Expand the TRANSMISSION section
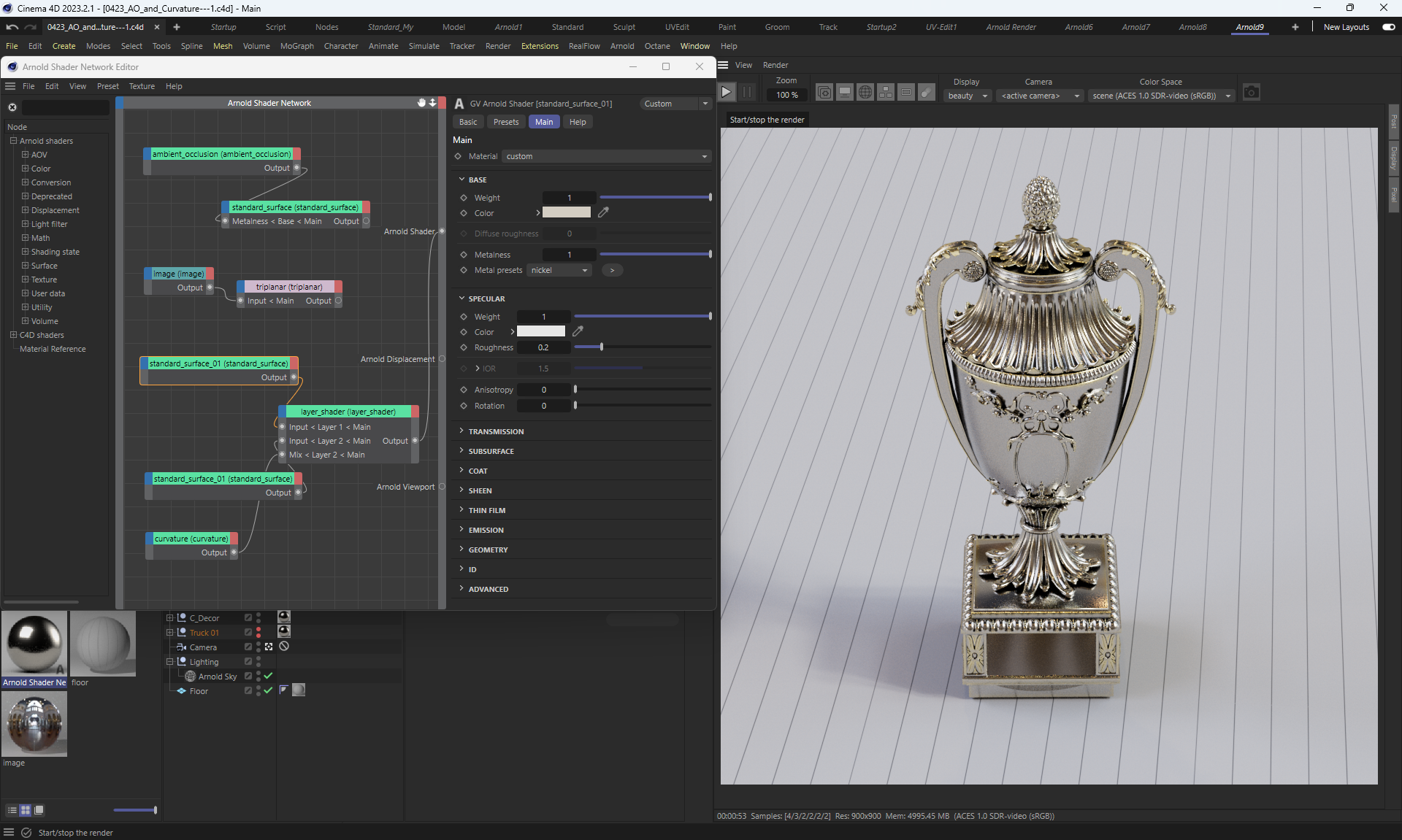Screen dimensions: 1402x840 pyautogui.click(x=497, y=431)
